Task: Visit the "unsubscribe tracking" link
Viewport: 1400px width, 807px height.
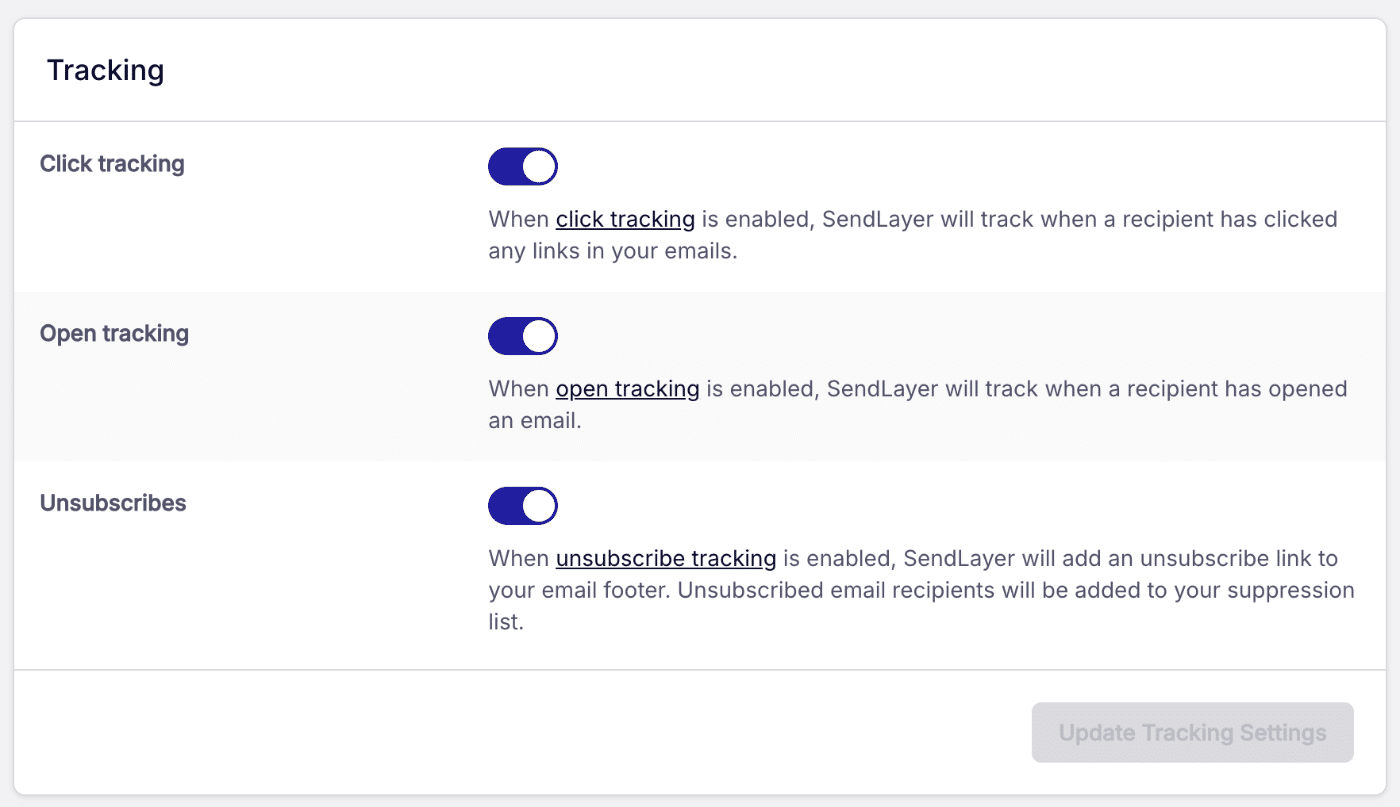Action: [665, 558]
